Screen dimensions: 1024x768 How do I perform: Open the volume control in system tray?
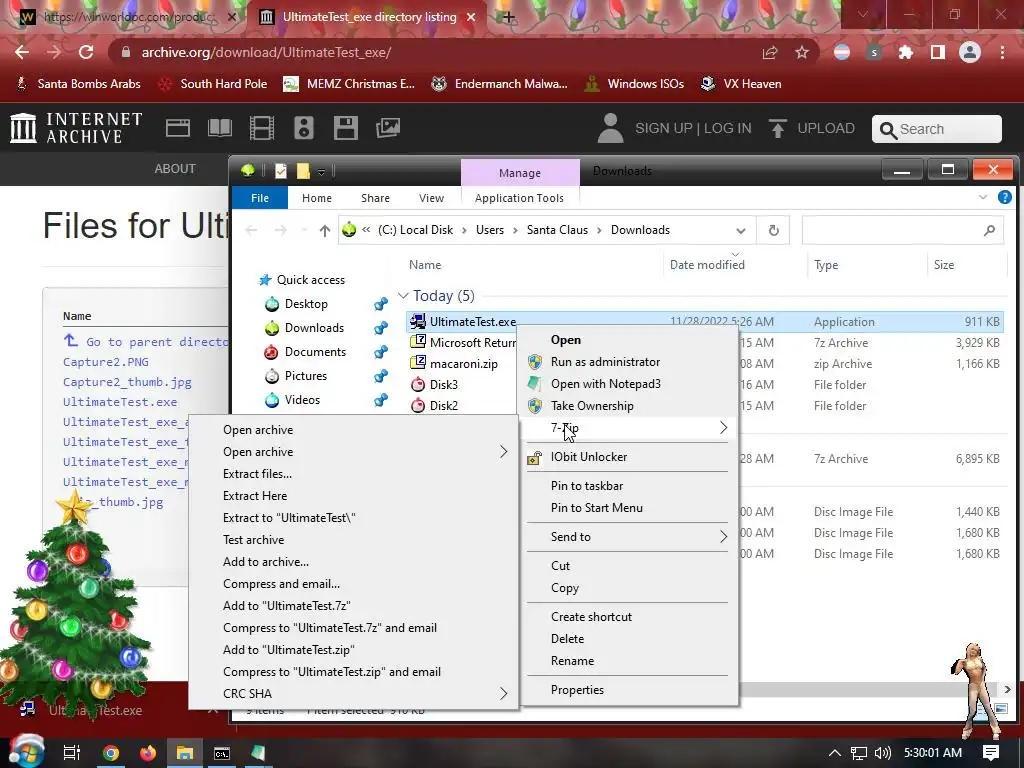[882, 753]
